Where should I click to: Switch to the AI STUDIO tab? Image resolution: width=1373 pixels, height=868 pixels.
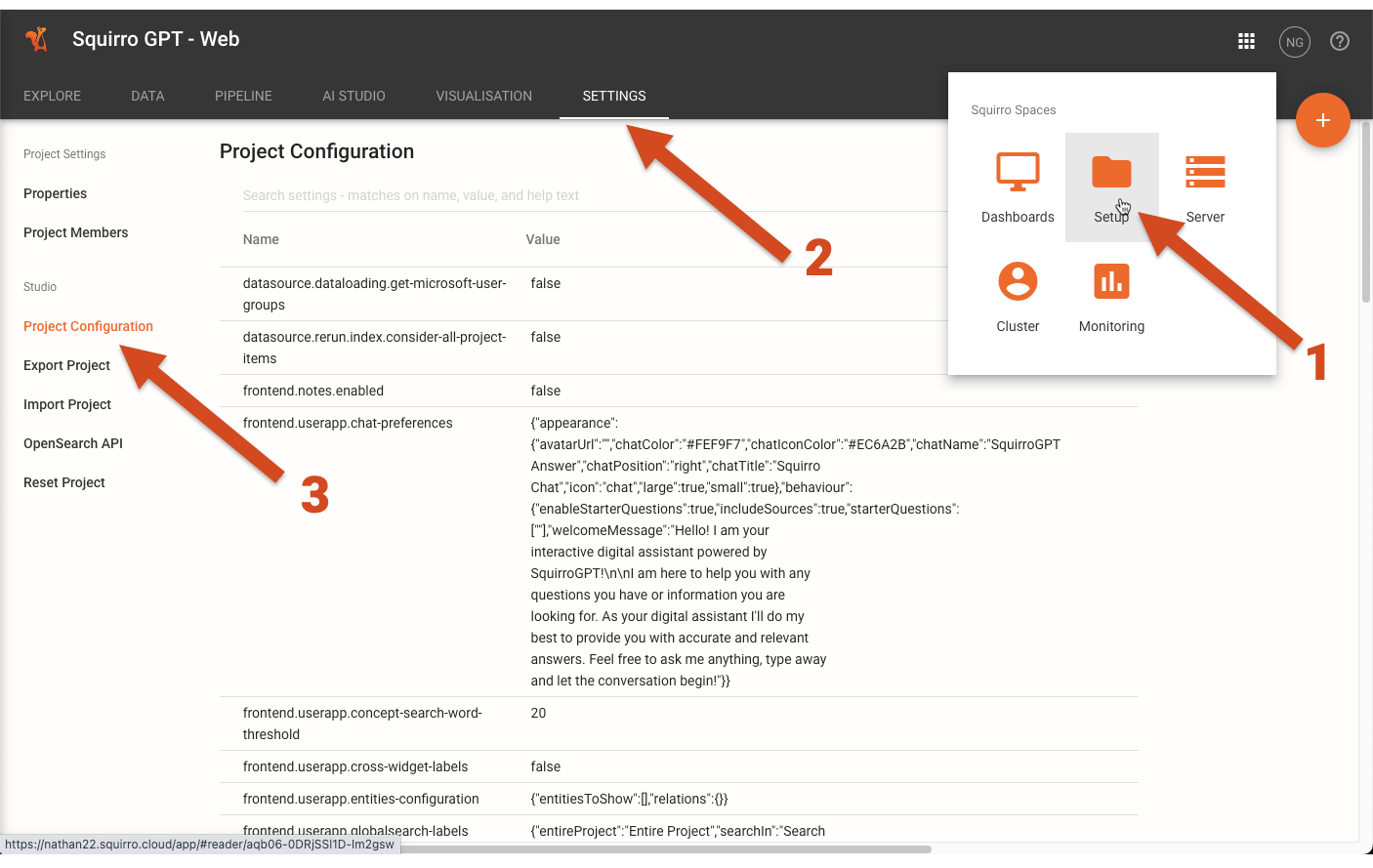pyautogui.click(x=354, y=96)
